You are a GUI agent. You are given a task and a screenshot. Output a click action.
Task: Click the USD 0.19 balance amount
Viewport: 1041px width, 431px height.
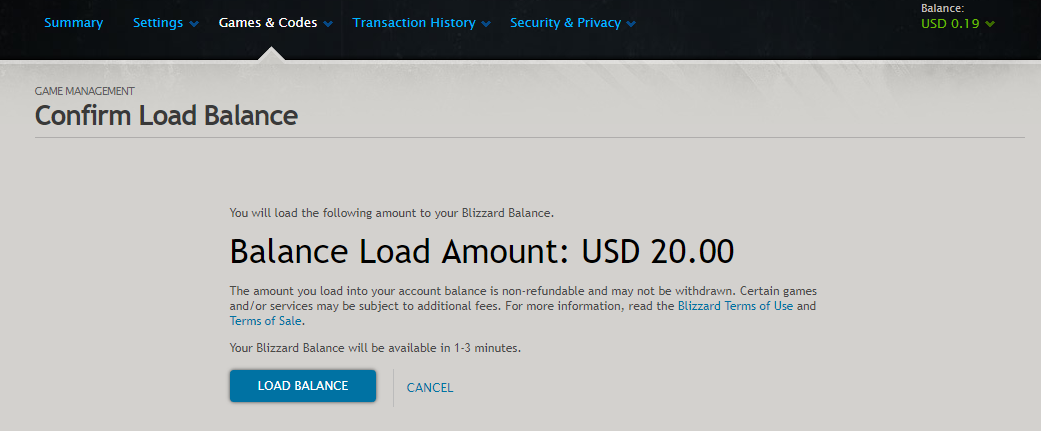[950, 23]
